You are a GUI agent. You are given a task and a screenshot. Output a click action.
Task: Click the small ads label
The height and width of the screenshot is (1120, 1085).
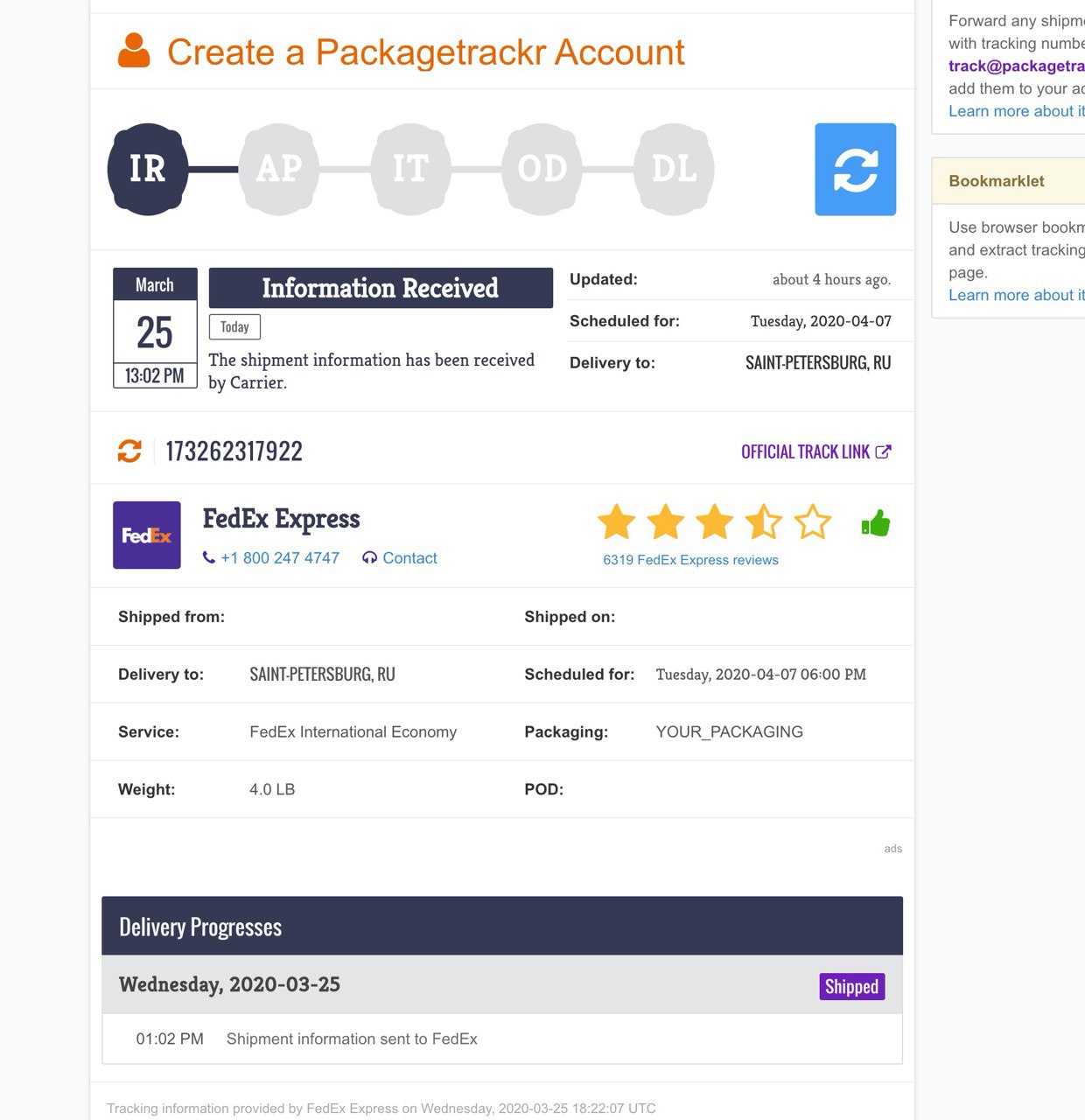pos(892,849)
